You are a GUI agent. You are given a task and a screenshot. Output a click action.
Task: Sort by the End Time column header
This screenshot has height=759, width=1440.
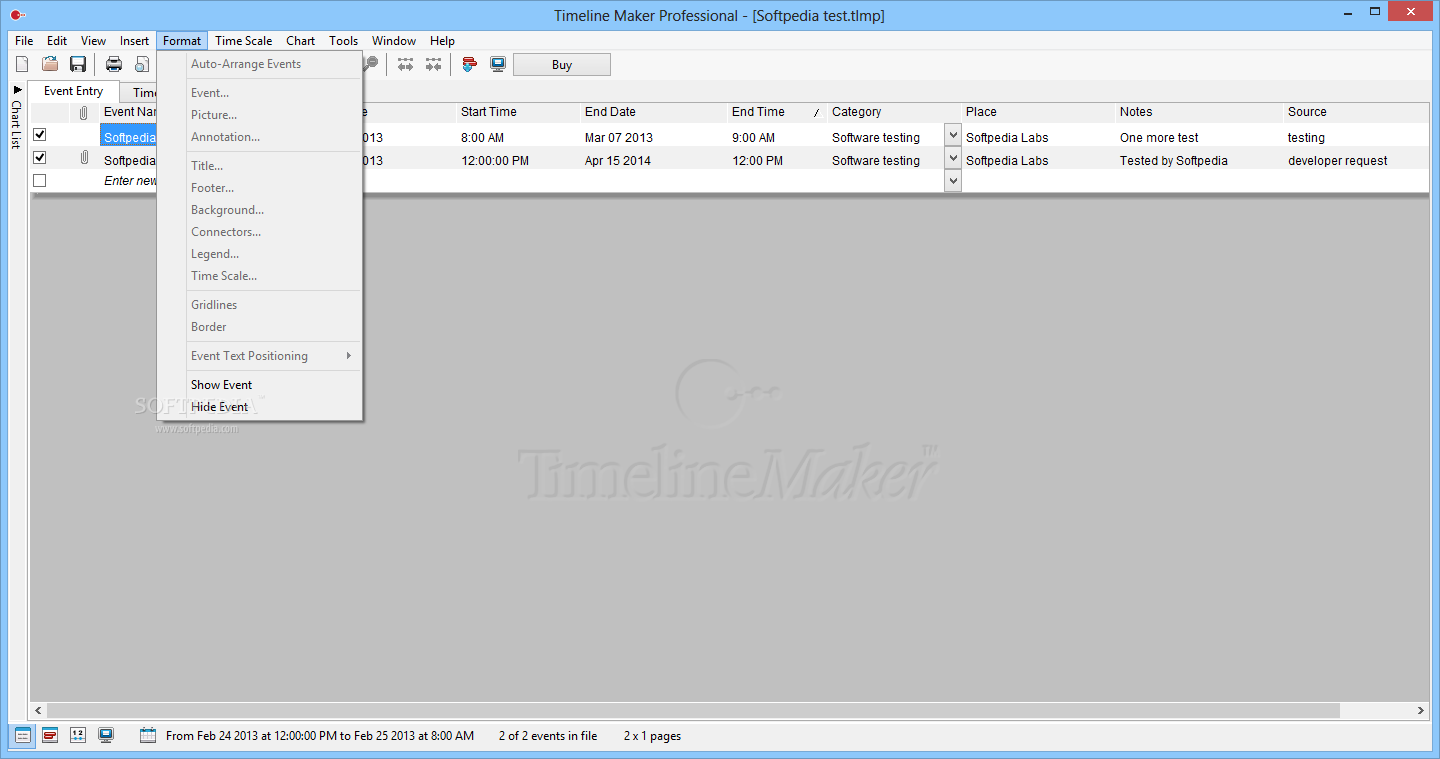(x=777, y=112)
